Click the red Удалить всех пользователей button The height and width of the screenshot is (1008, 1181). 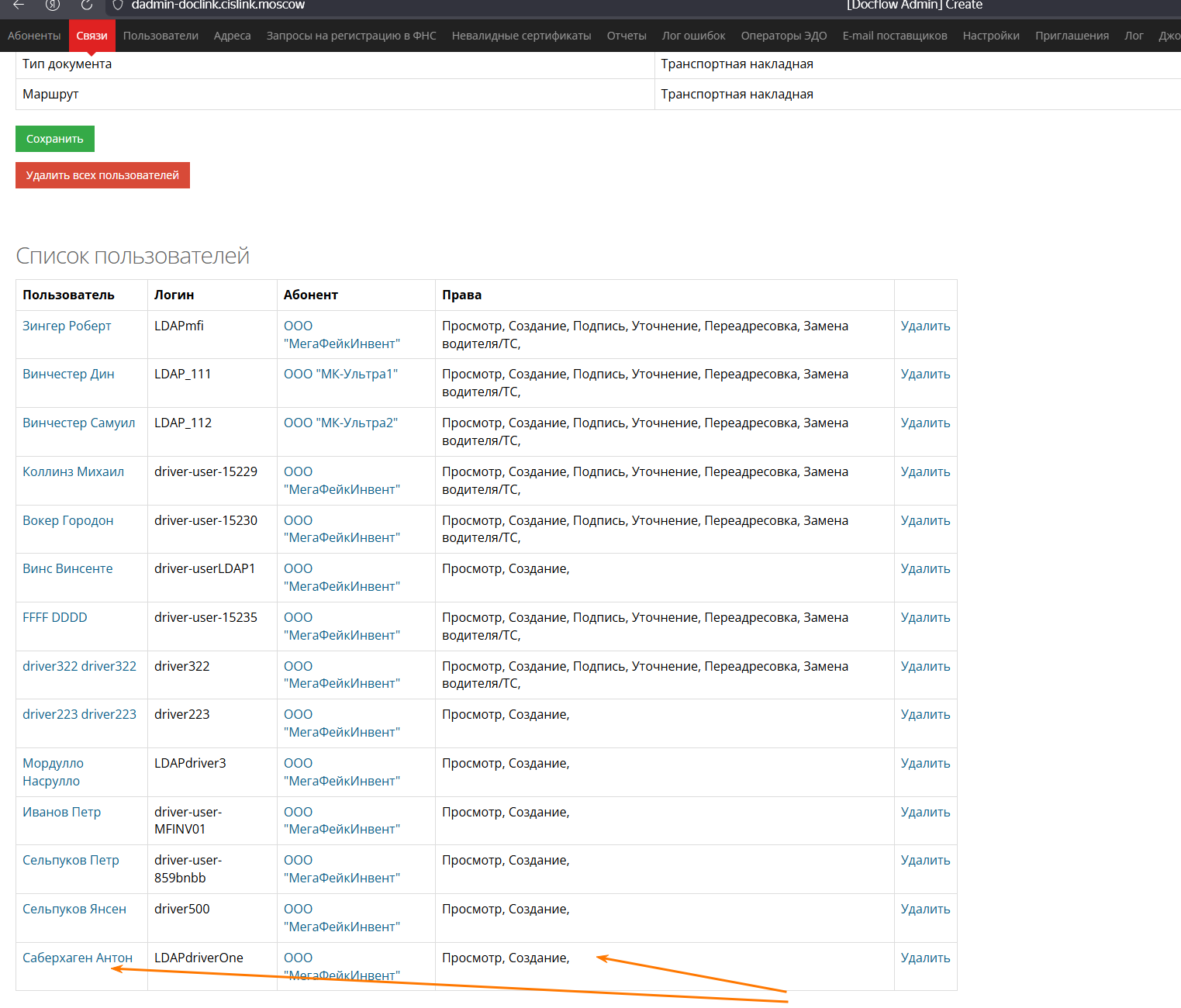click(102, 175)
